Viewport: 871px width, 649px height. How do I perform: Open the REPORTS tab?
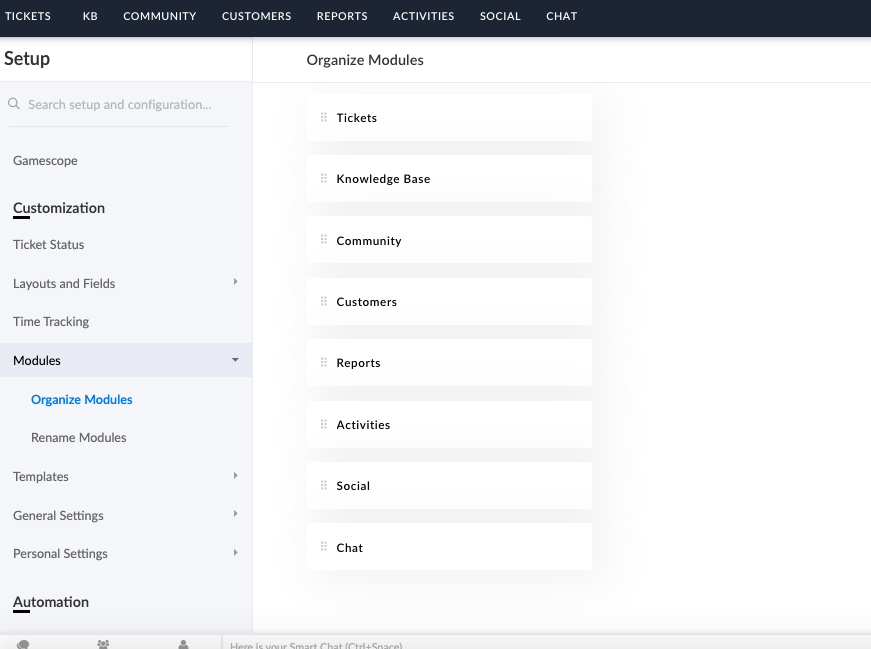[342, 16]
